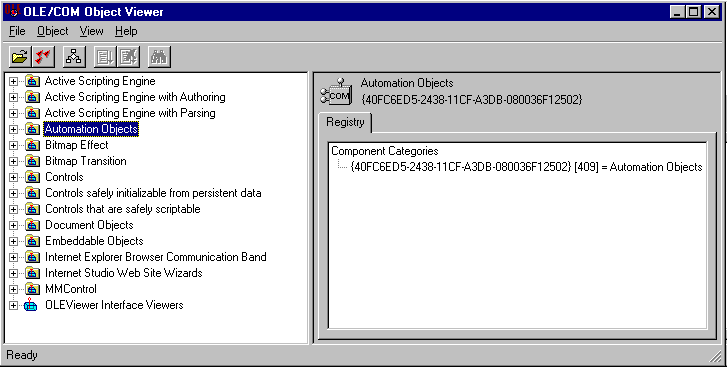The width and height of the screenshot is (727, 368).
Task: Click the Bind to File open-folder icon
Action: 20,57
